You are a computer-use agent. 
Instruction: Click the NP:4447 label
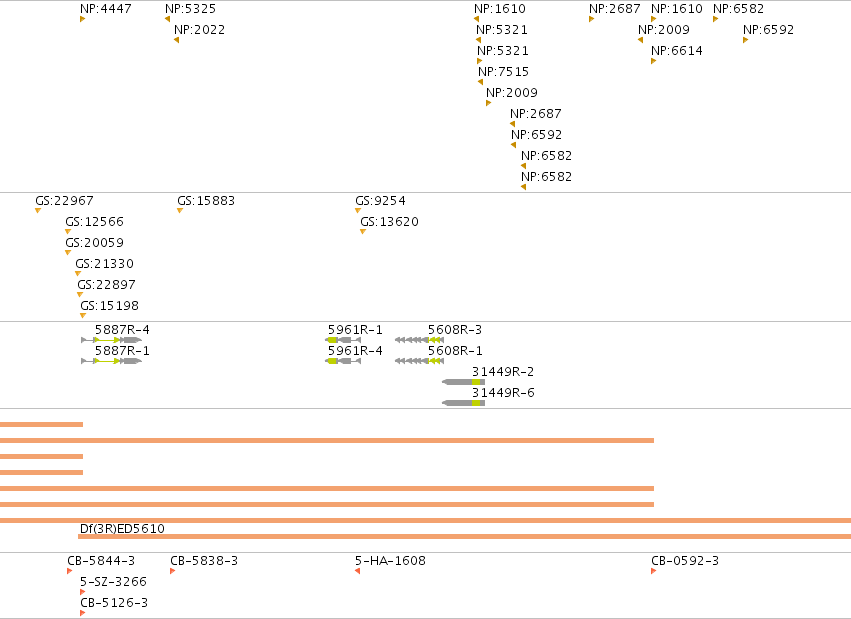point(106,9)
